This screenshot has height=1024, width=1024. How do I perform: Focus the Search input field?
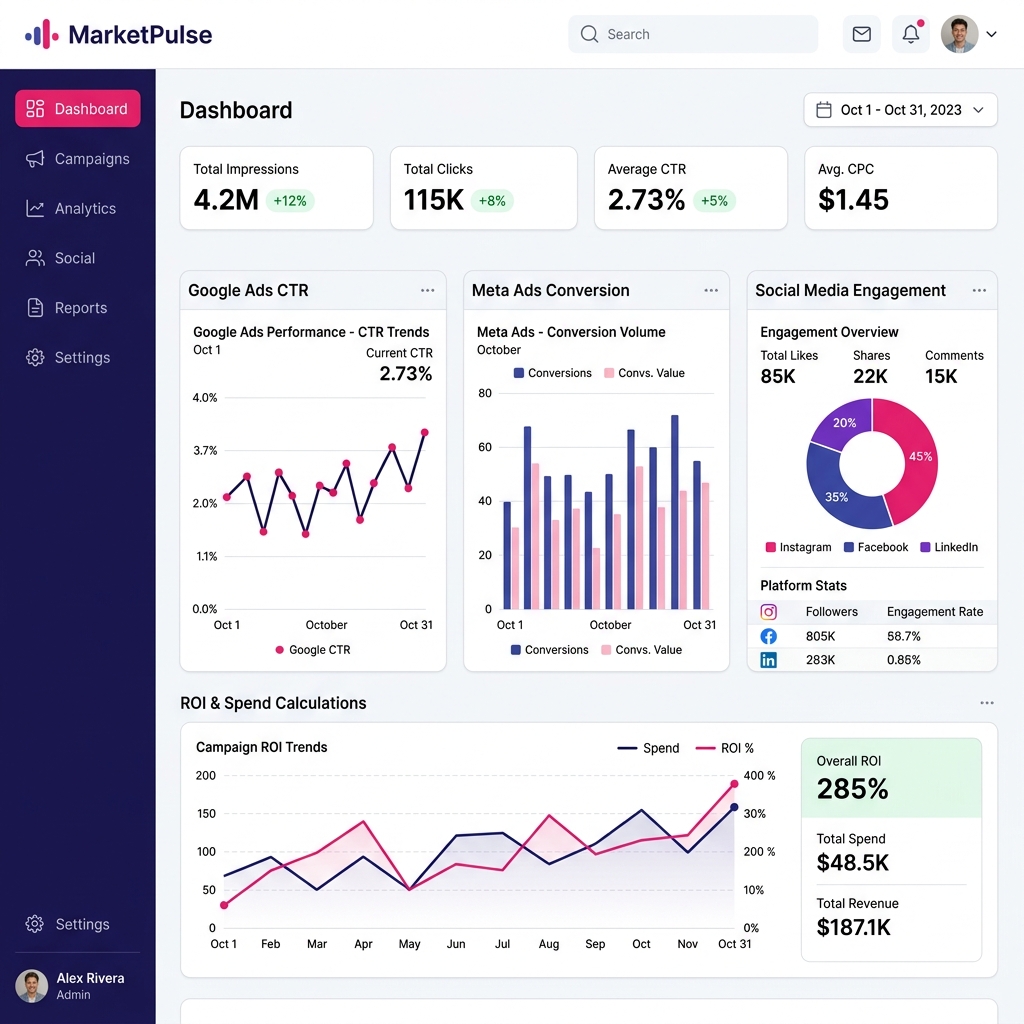[x=693, y=34]
